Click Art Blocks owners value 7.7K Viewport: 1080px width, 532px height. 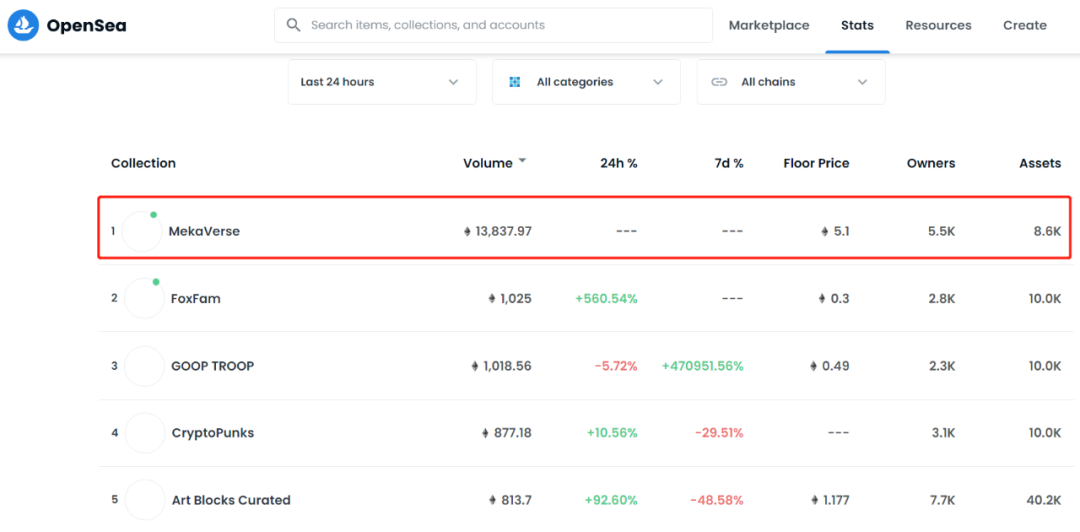point(942,500)
